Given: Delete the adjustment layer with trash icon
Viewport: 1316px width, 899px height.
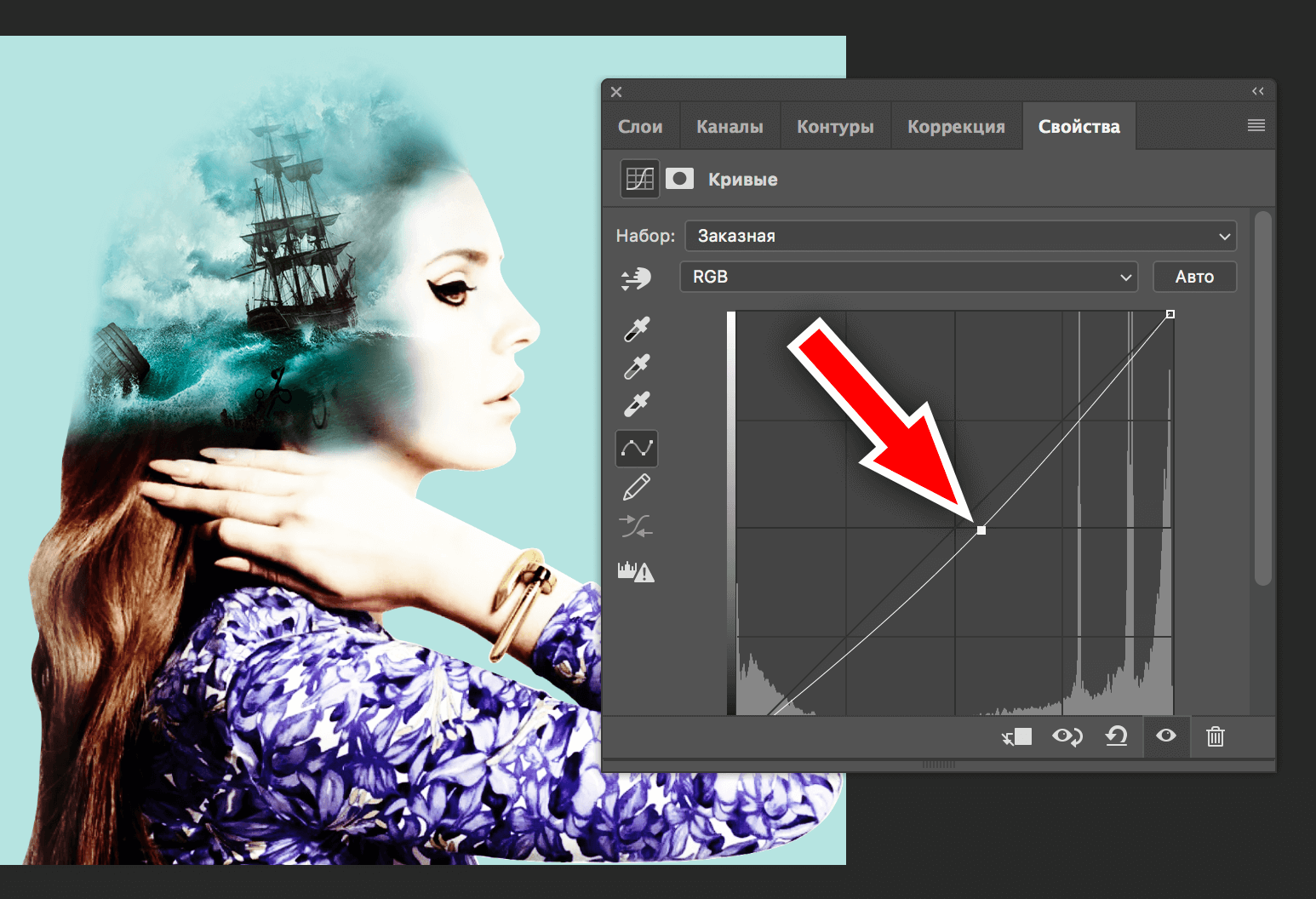Looking at the screenshot, I should tap(1215, 736).
